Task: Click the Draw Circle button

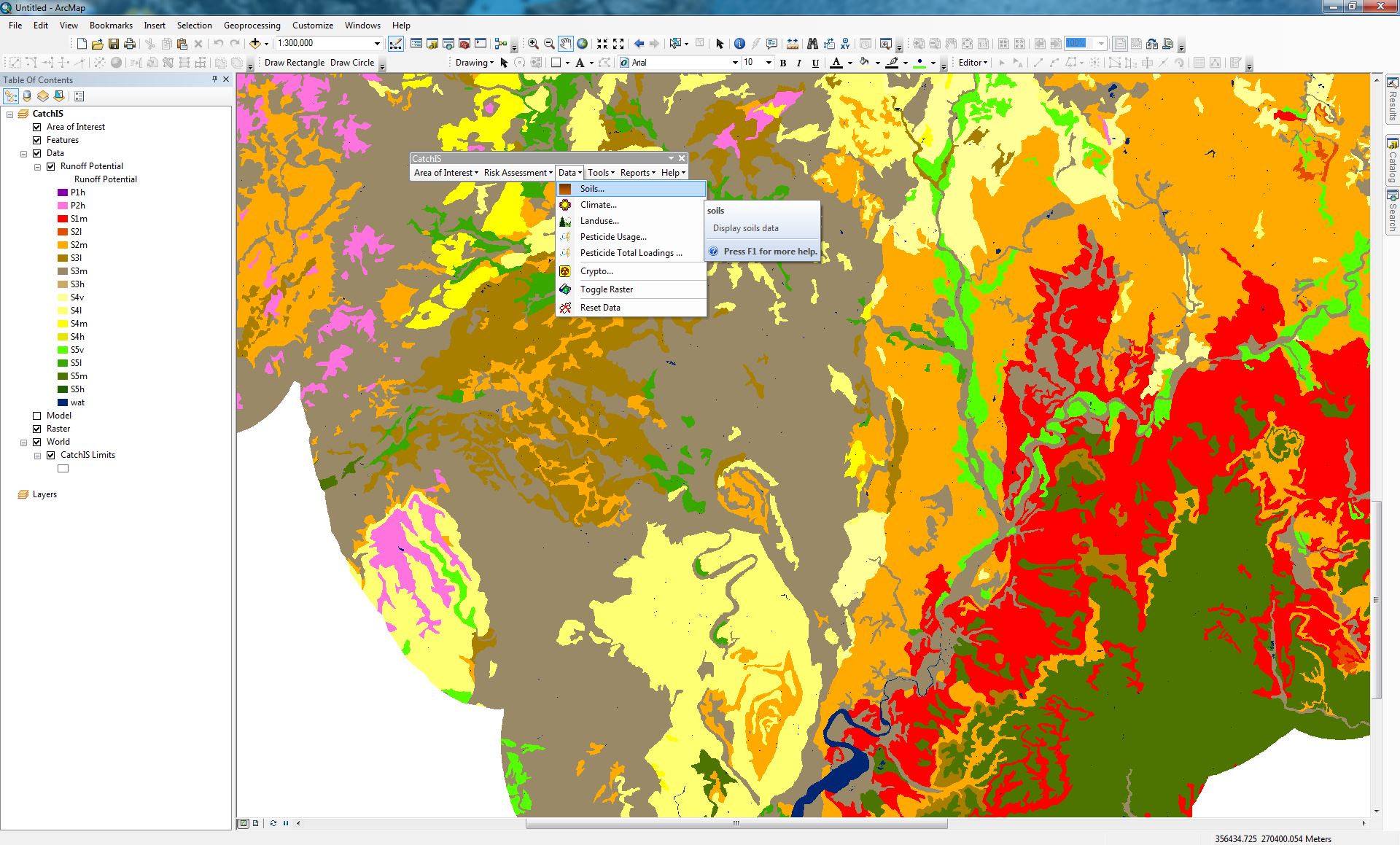Action: [351, 63]
